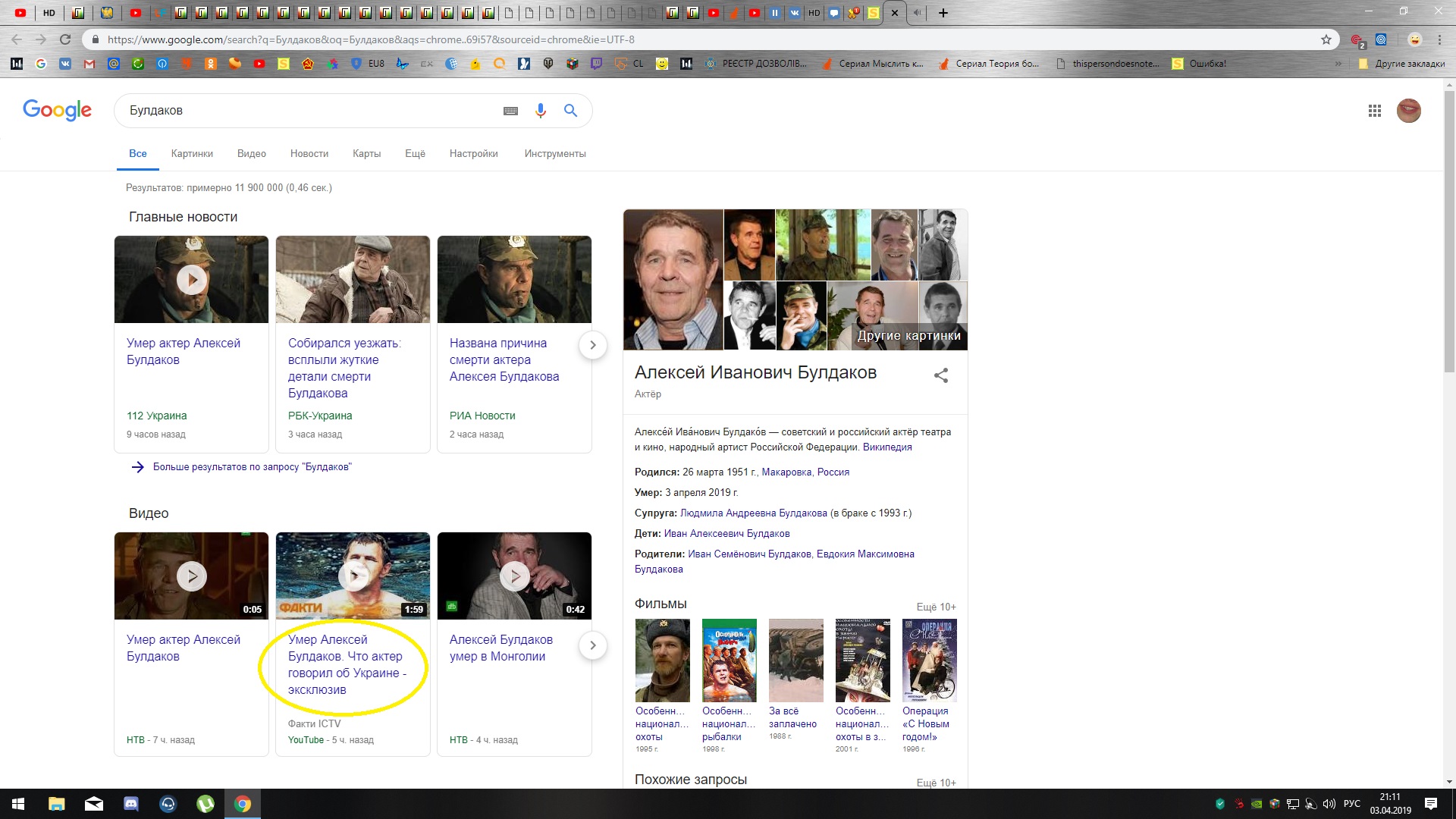
Task: Open Больше результатов по запросу link
Action: (x=252, y=467)
